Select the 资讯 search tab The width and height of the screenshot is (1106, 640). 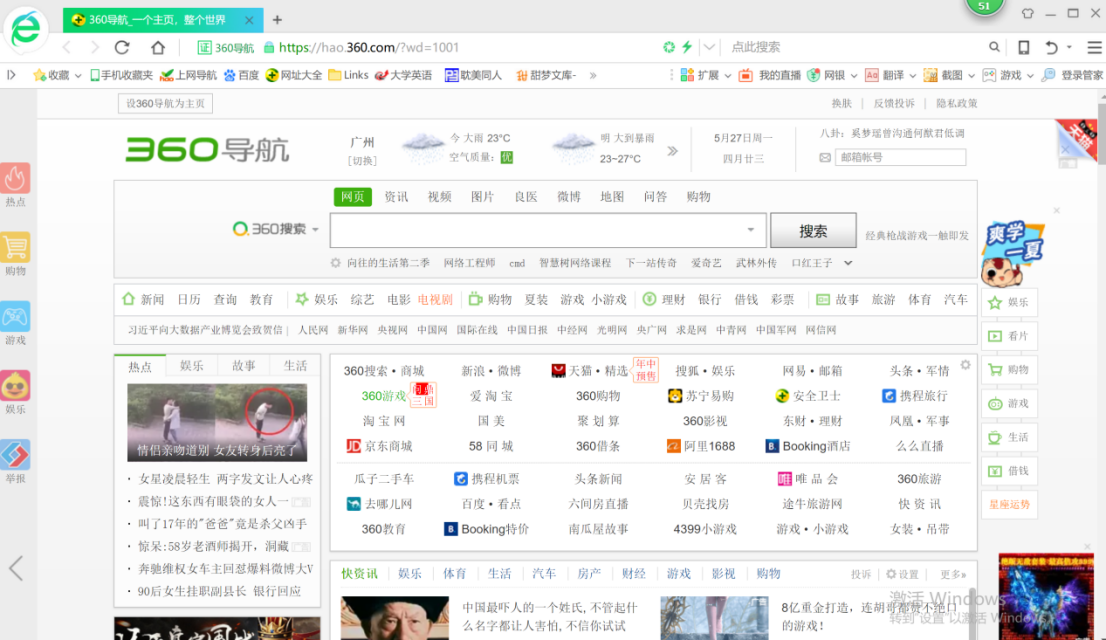pos(396,196)
